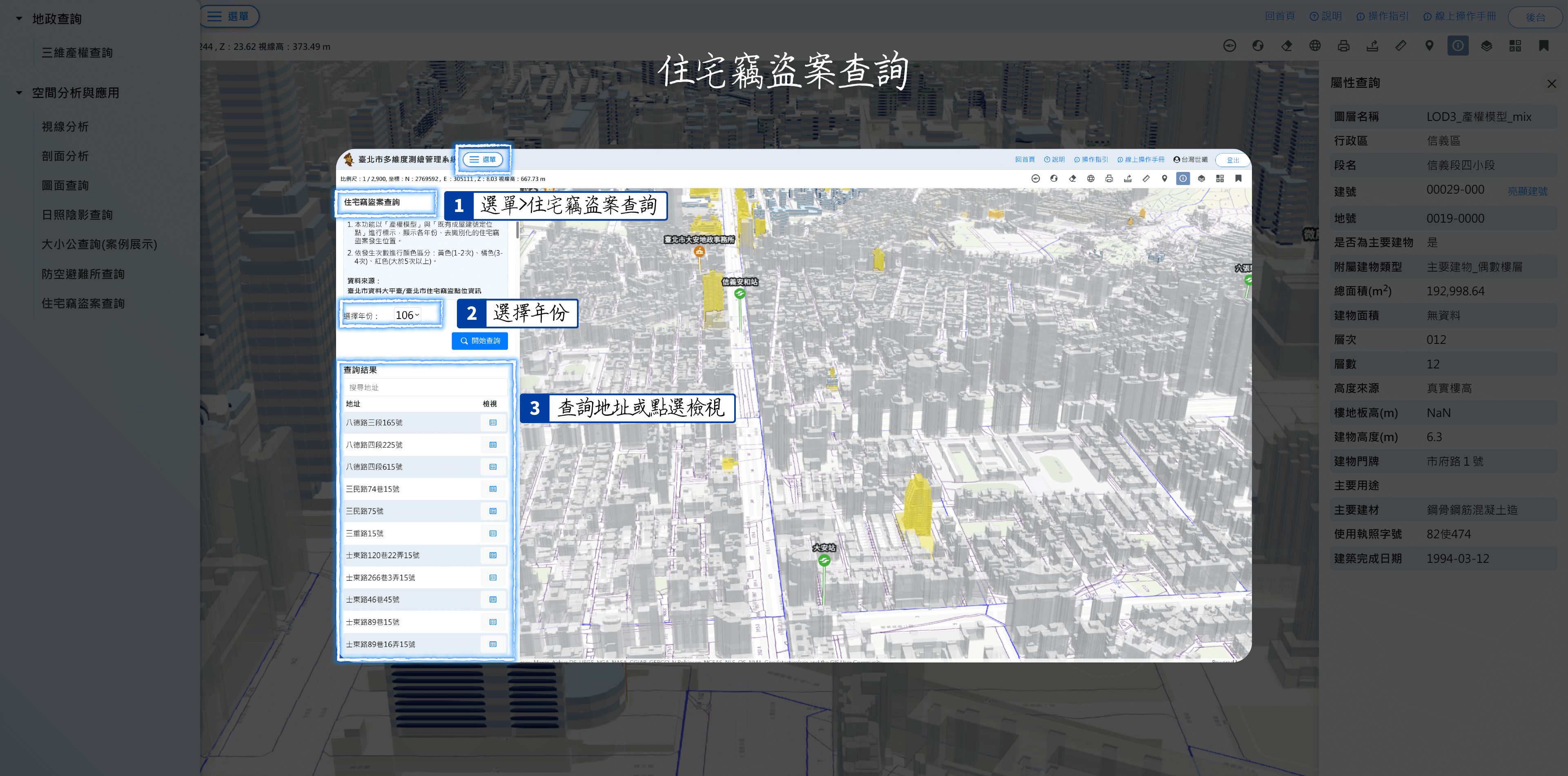Click the printer icon in toolbar

[1343, 46]
